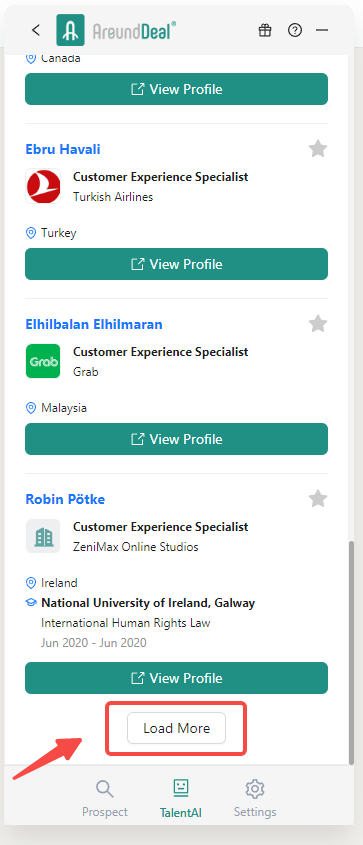Open the gift rewards icon
363x845 pixels.
(x=264, y=30)
